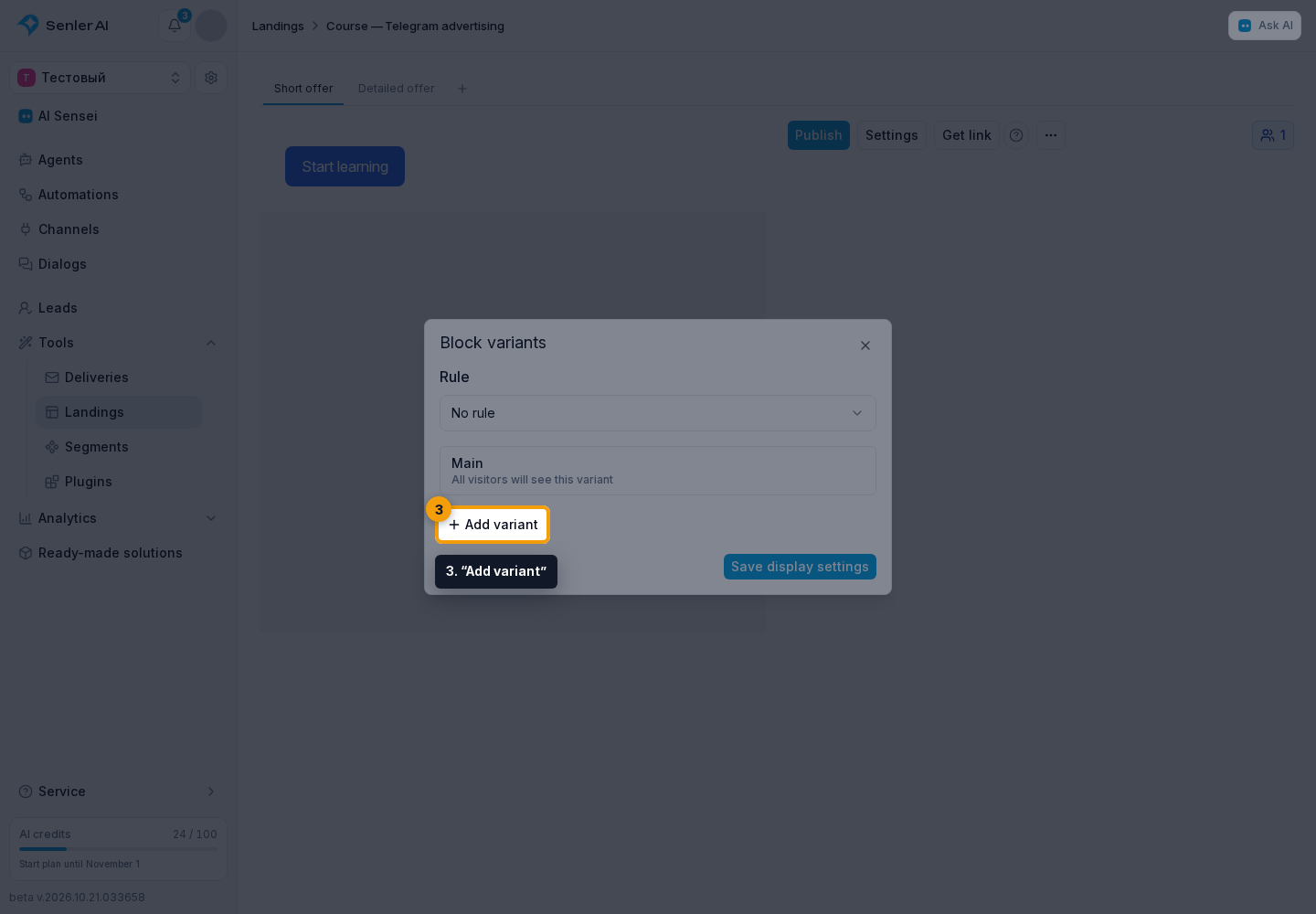Go to Leads section
Screen dimensions: 1316x914
[x=119, y=308]
